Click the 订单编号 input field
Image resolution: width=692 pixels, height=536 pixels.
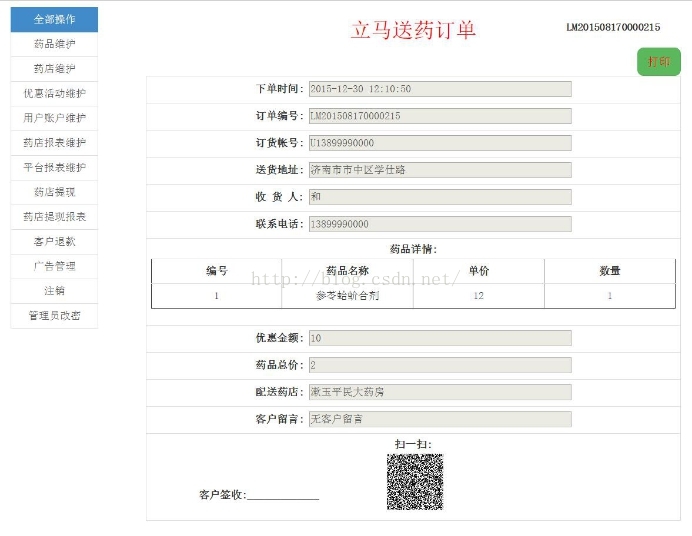(440, 116)
